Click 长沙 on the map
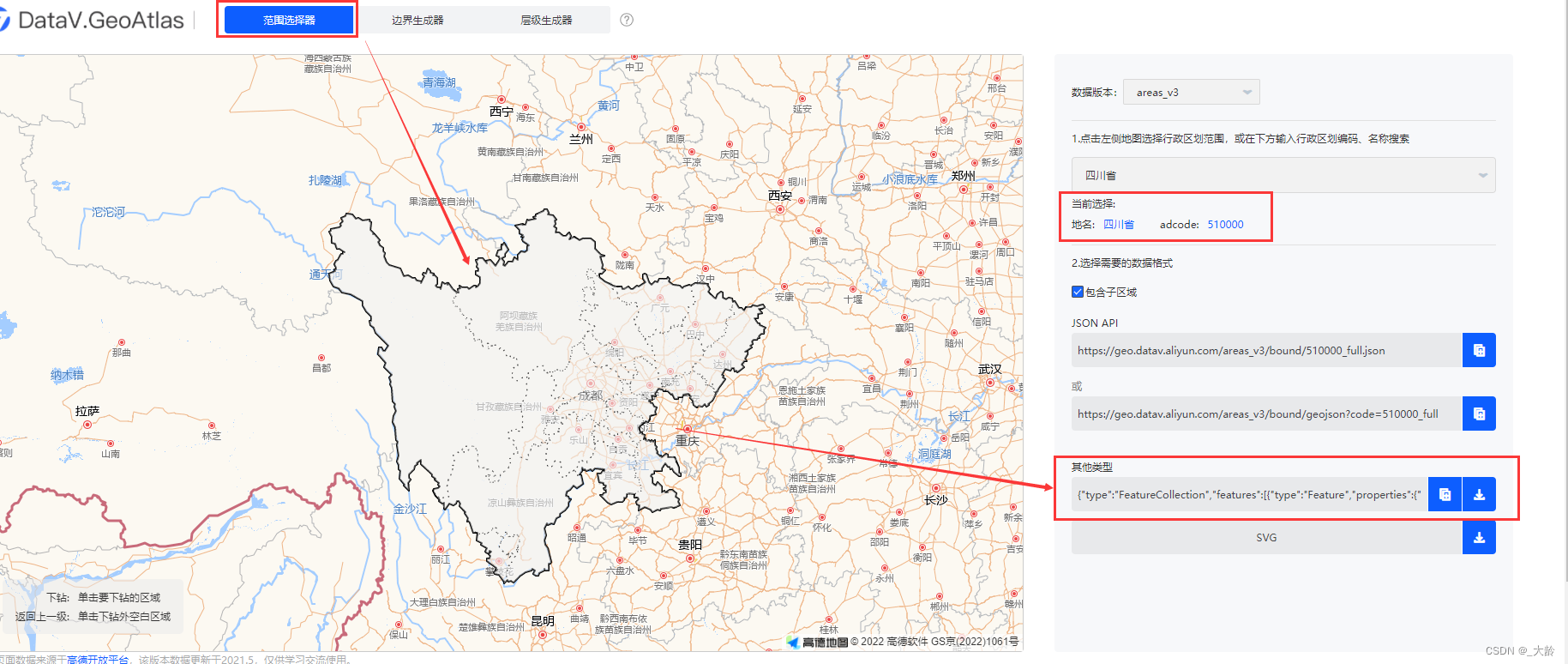1568x664 pixels. pyautogui.click(x=936, y=500)
